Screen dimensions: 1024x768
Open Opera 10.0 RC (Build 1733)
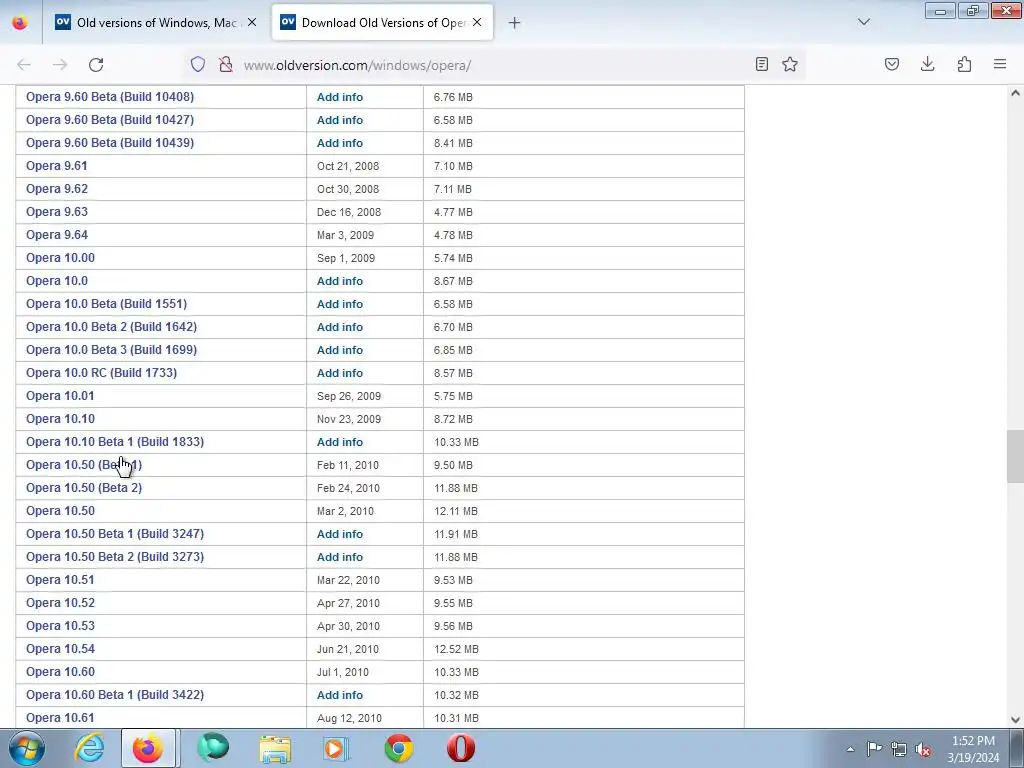pyautogui.click(x=101, y=372)
